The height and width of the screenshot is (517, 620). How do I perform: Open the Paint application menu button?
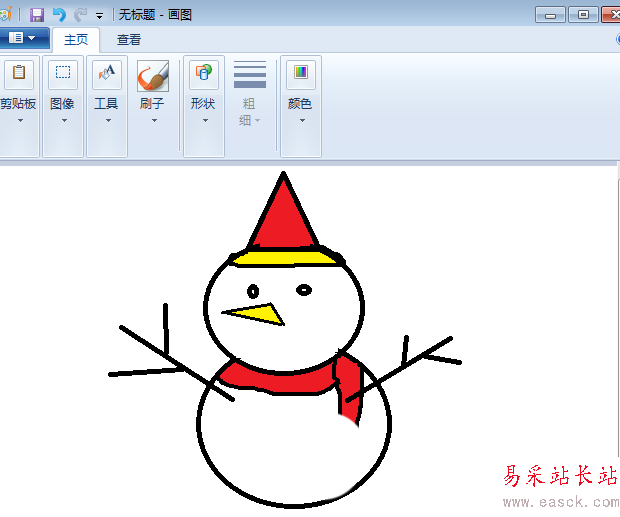tap(23, 38)
